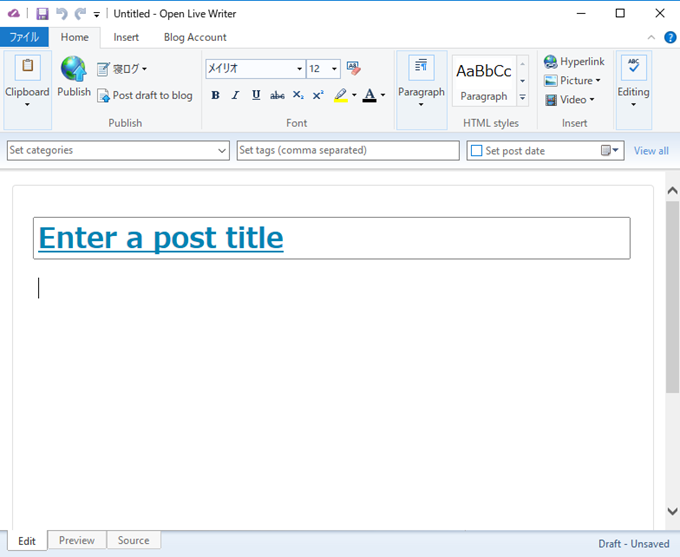The height and width of the screenshot is (557, 680).
Task: Open the 寝ログ blog selector dropdown
Action: pos(122,69)
